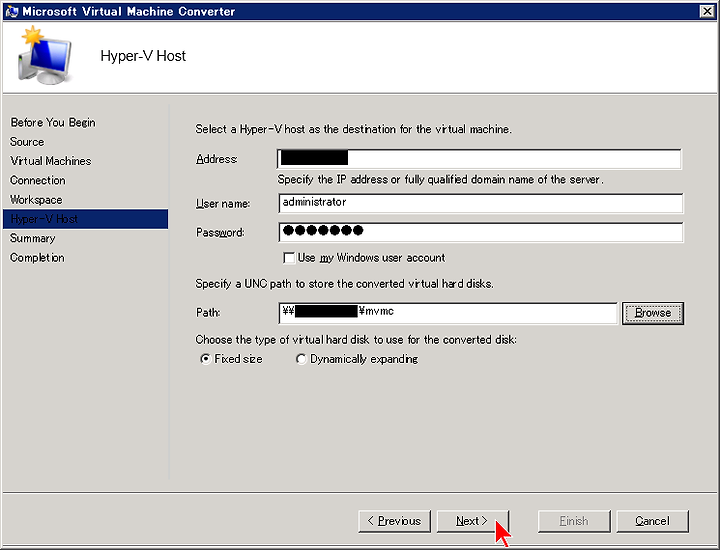Close the Virtual Machine Converter window
720x550 pixels.
pyautogui.click(x=707, y=11)
